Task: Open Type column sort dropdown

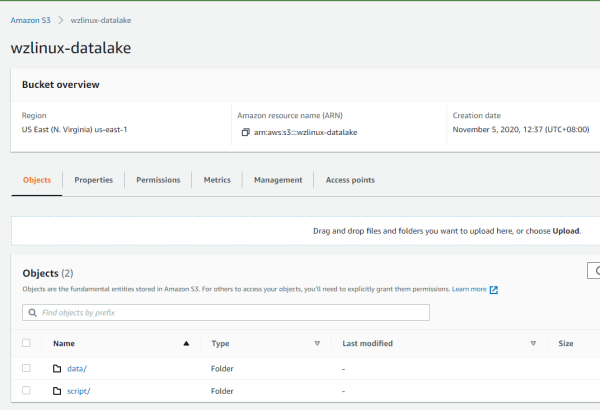Action: 317,343
